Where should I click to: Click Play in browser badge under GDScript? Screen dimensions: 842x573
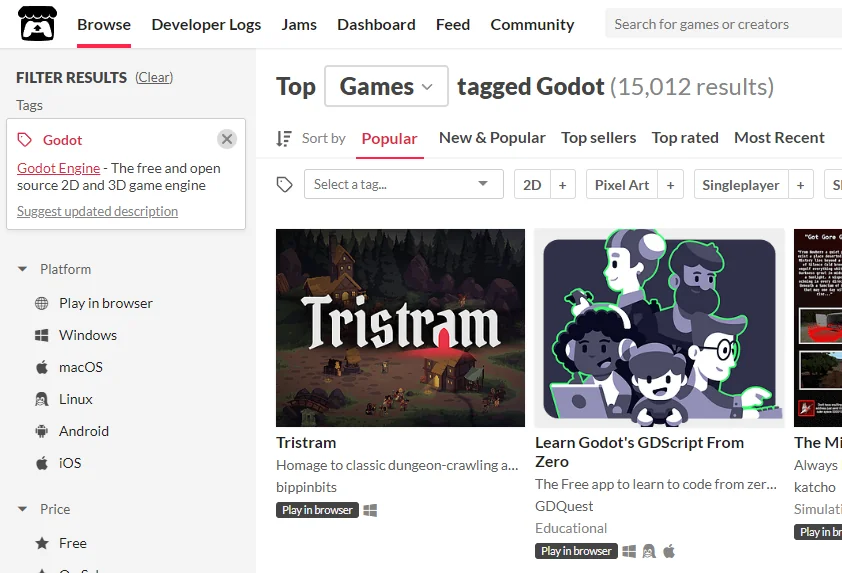[576, 551]
